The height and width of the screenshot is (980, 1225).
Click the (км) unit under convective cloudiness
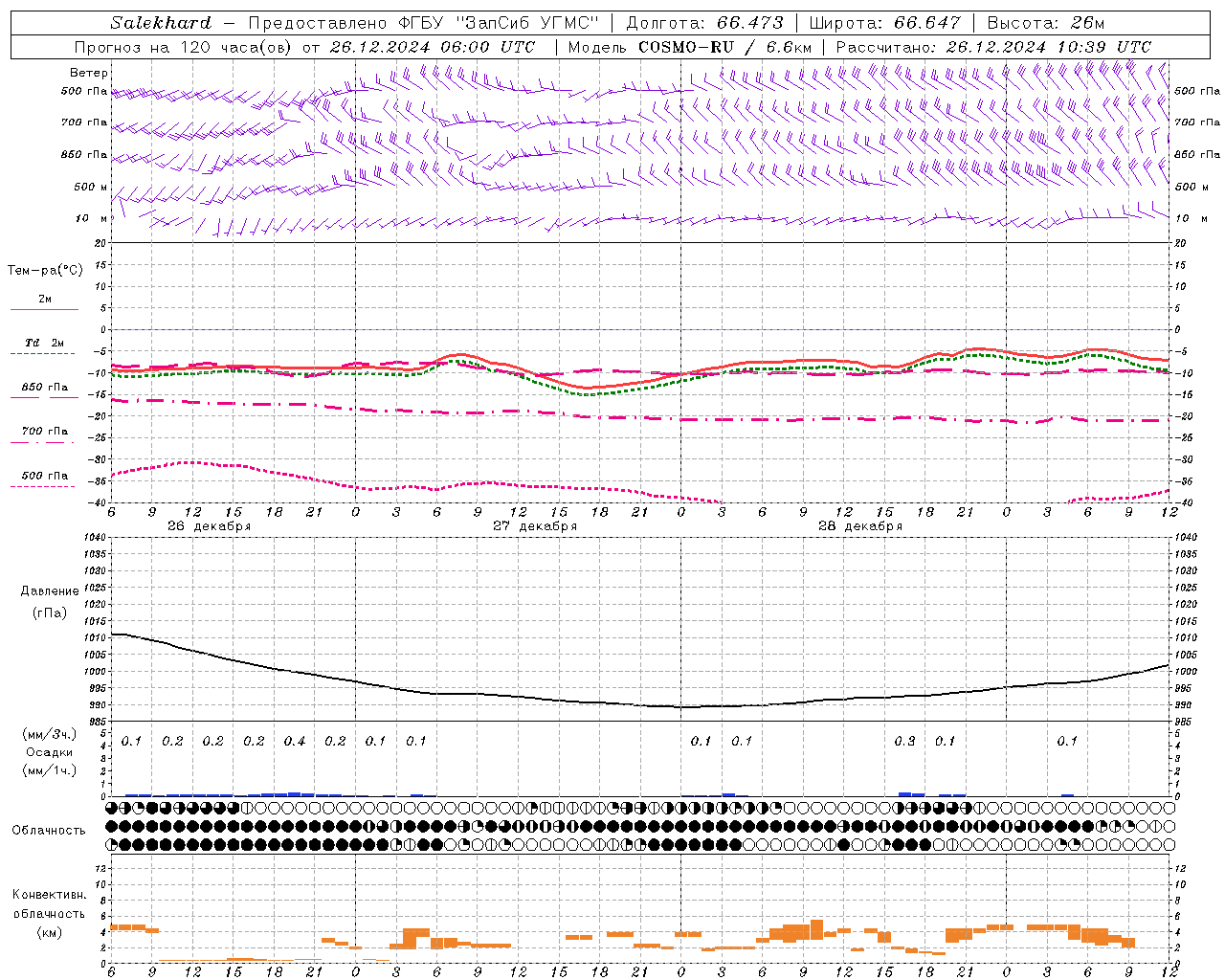tap(49, 932)
